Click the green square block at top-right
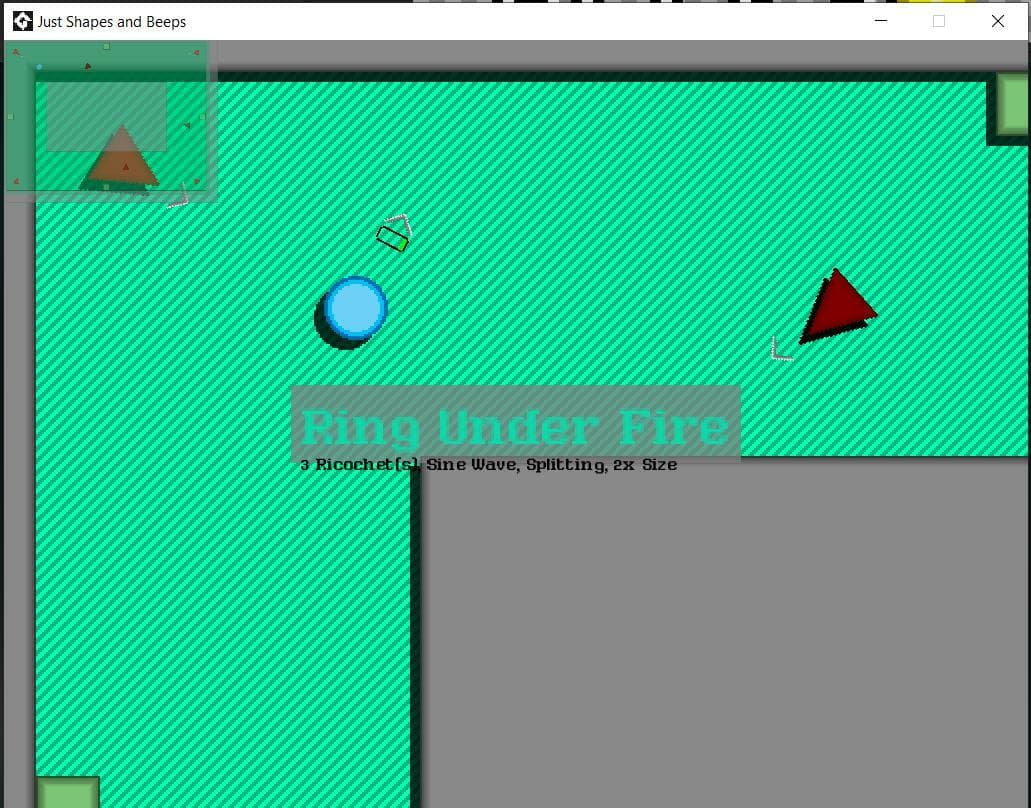 pos(1013,105)
